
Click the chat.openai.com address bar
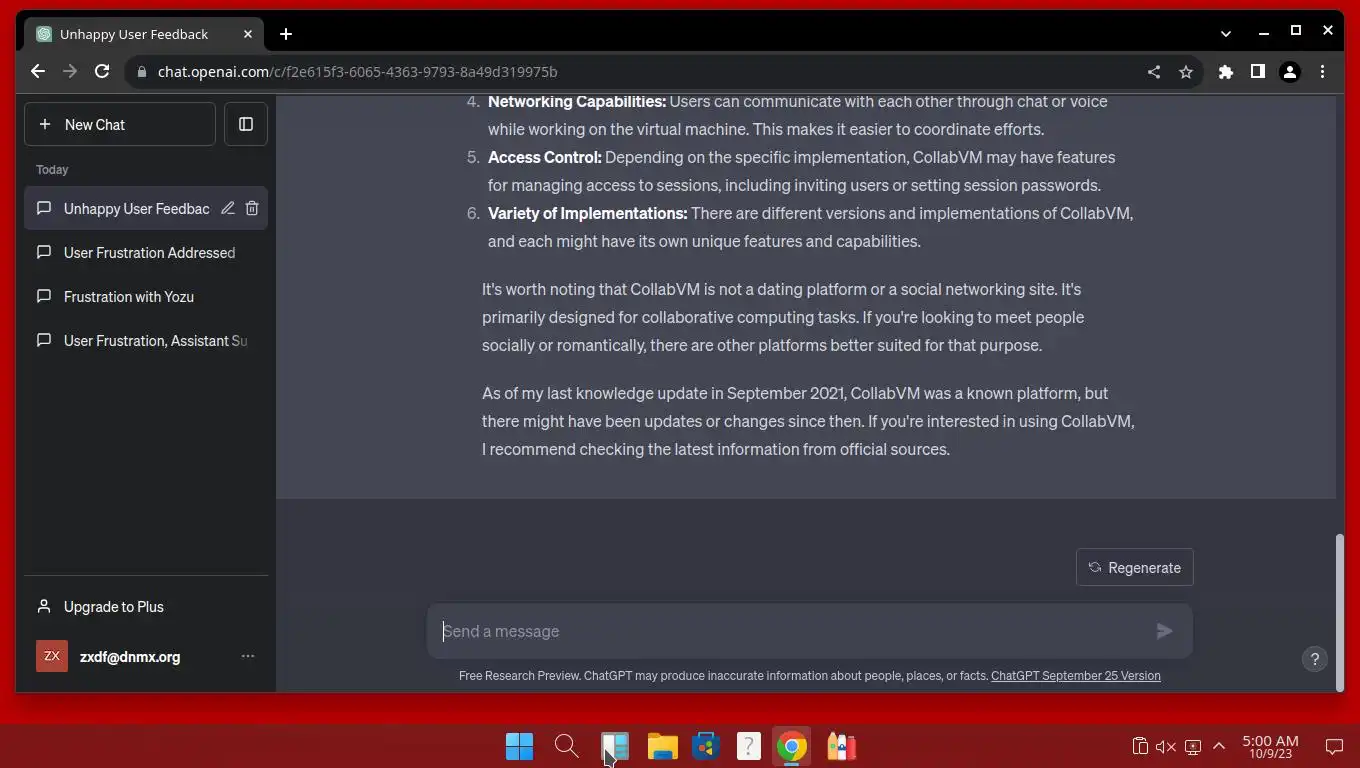coord(640,72)
